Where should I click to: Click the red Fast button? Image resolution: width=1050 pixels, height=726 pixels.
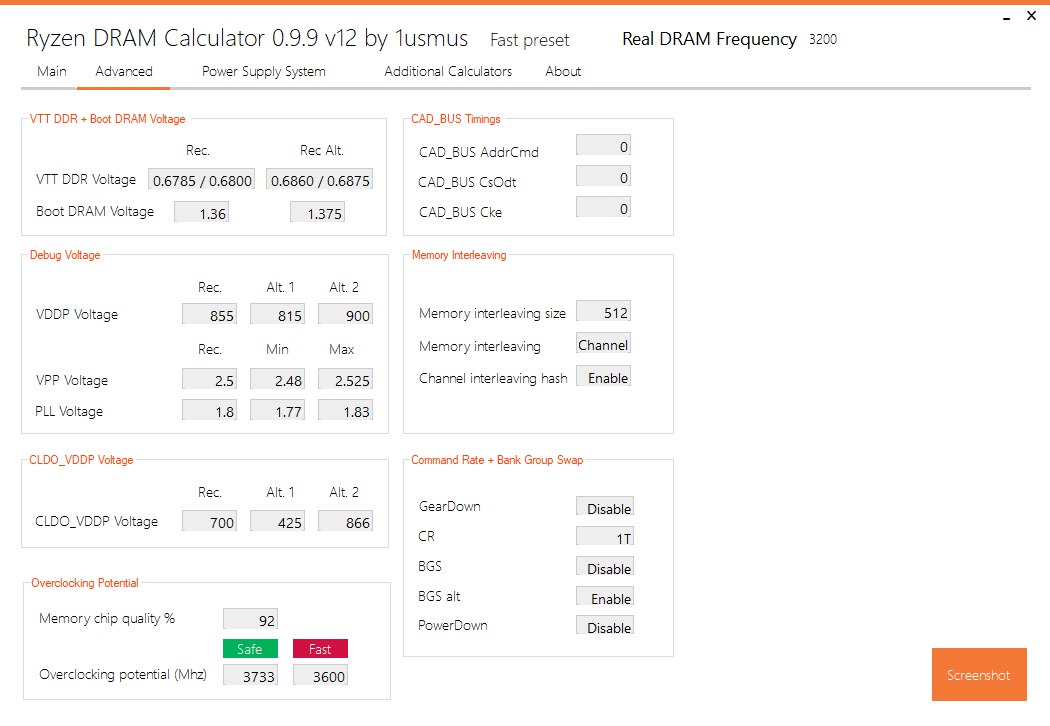320,649
